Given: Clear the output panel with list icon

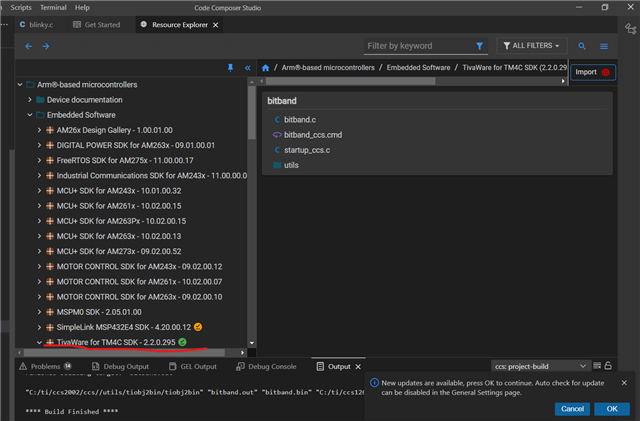Looking at the screenshot, I should [597, 365].
